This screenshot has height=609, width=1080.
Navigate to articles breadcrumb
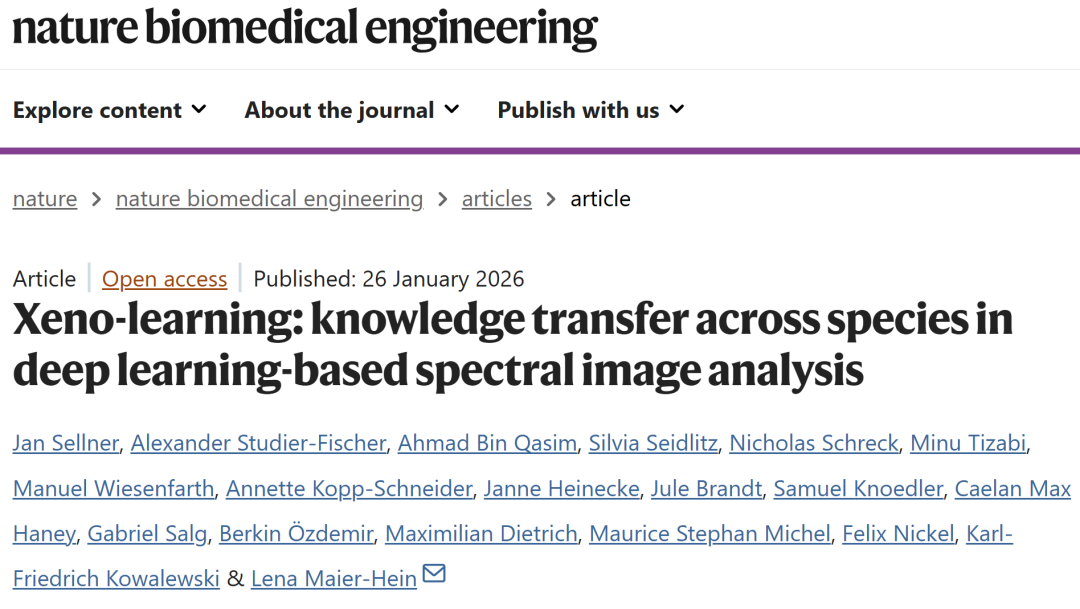[496, 199]
